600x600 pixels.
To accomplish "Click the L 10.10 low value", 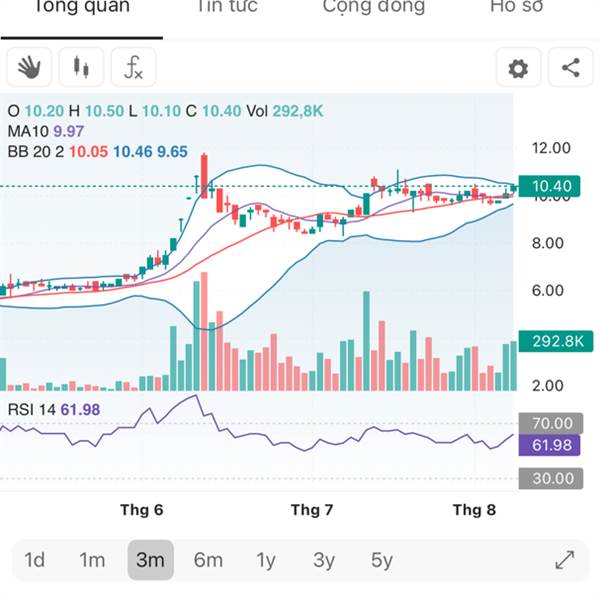I will point(155,111).
